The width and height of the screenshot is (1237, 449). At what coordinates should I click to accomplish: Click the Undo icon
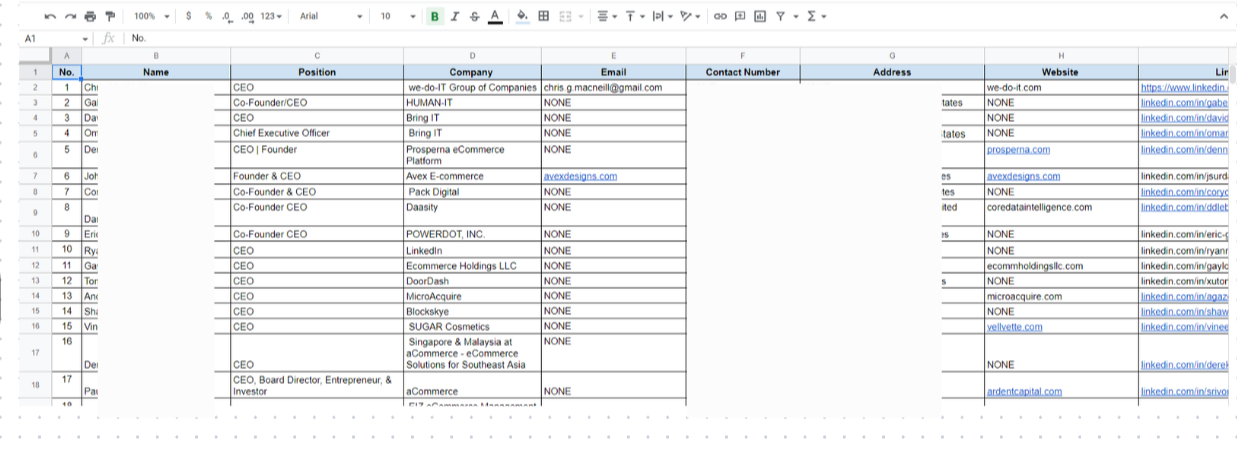pos(50,16)
